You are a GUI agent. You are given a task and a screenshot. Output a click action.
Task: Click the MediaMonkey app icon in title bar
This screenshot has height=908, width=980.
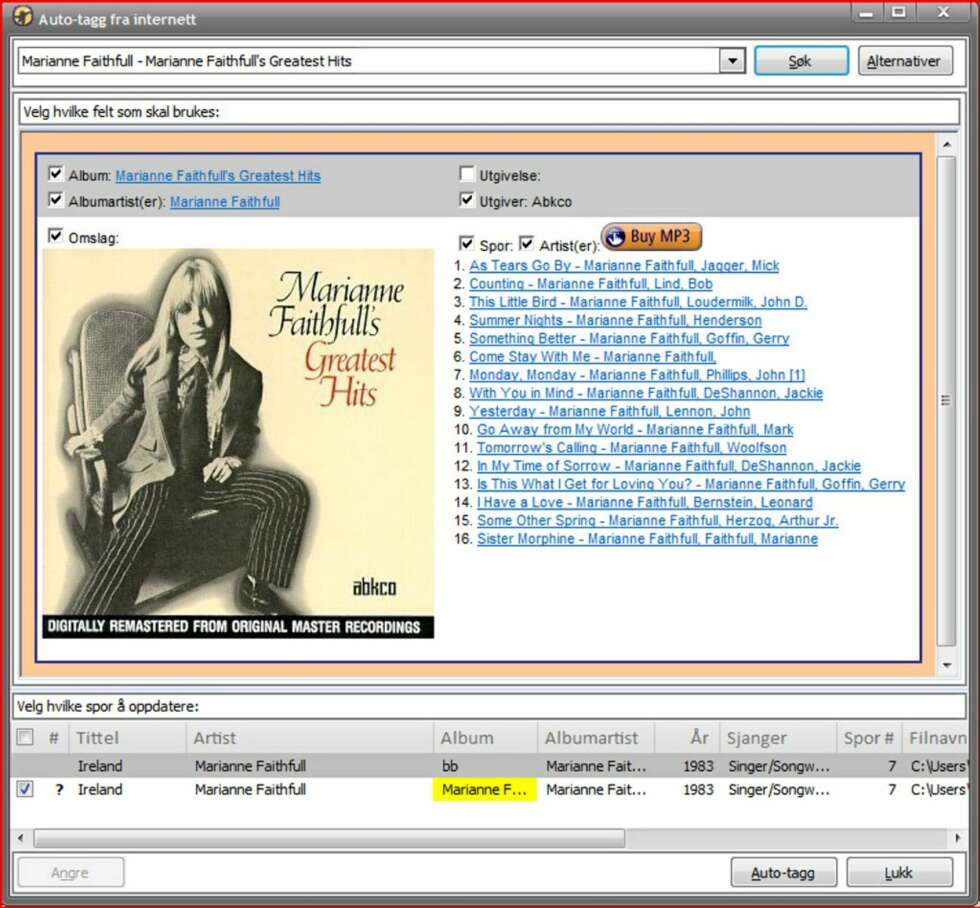click(x=22, y=16)
